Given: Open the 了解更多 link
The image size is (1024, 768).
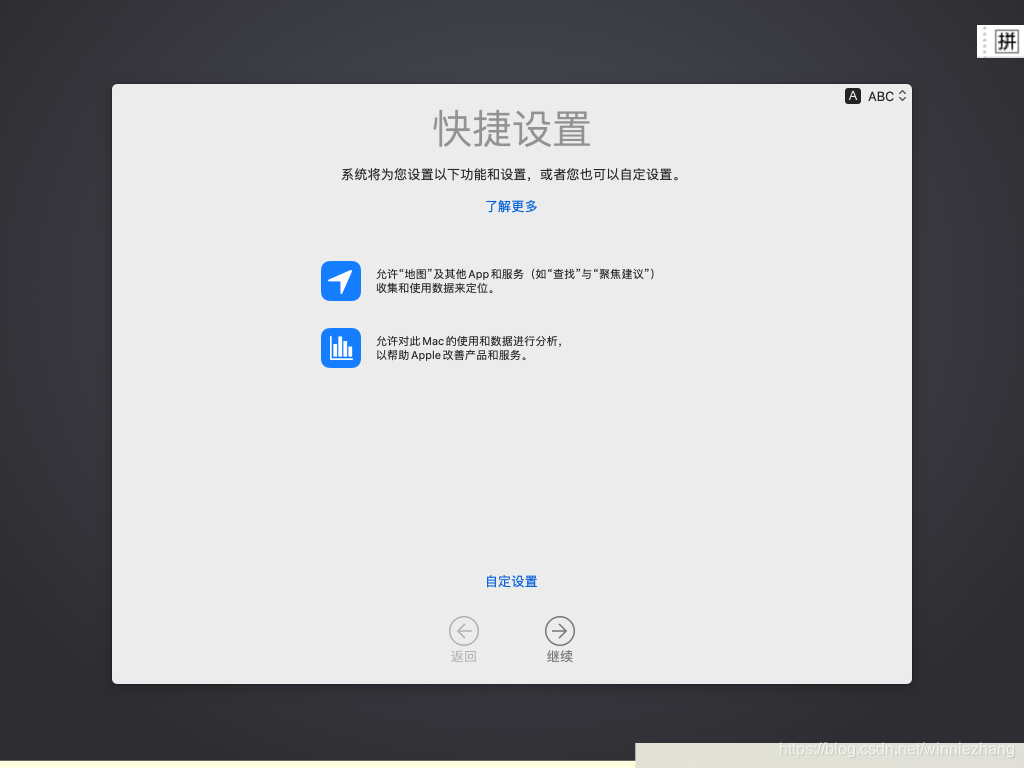Looking at the screenshot, I should (511, 206).
